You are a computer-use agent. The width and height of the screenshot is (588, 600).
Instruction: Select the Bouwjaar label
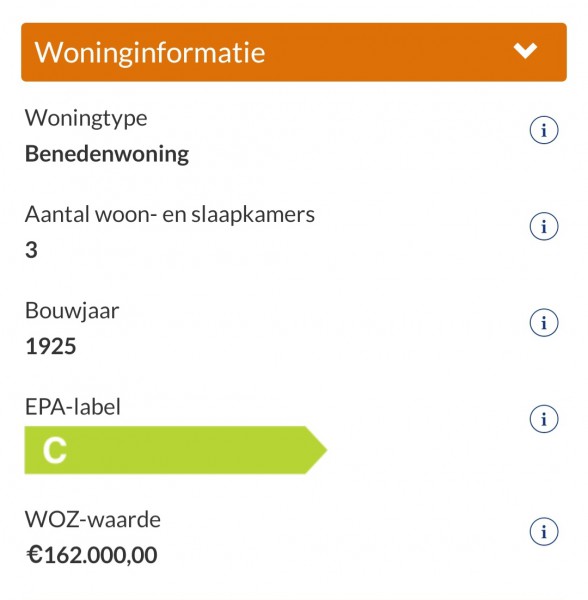pyautogui.click(x=72, y=311)
